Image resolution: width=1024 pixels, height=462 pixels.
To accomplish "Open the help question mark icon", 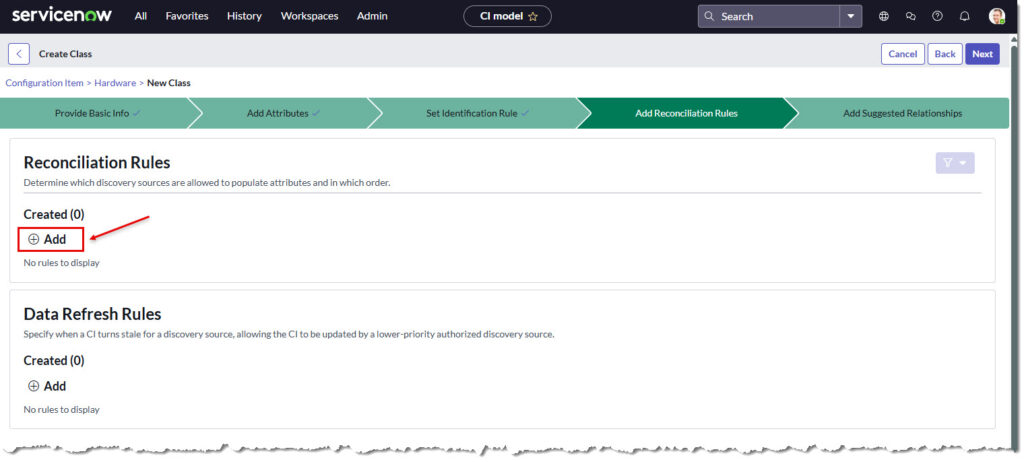I will 937,16.
